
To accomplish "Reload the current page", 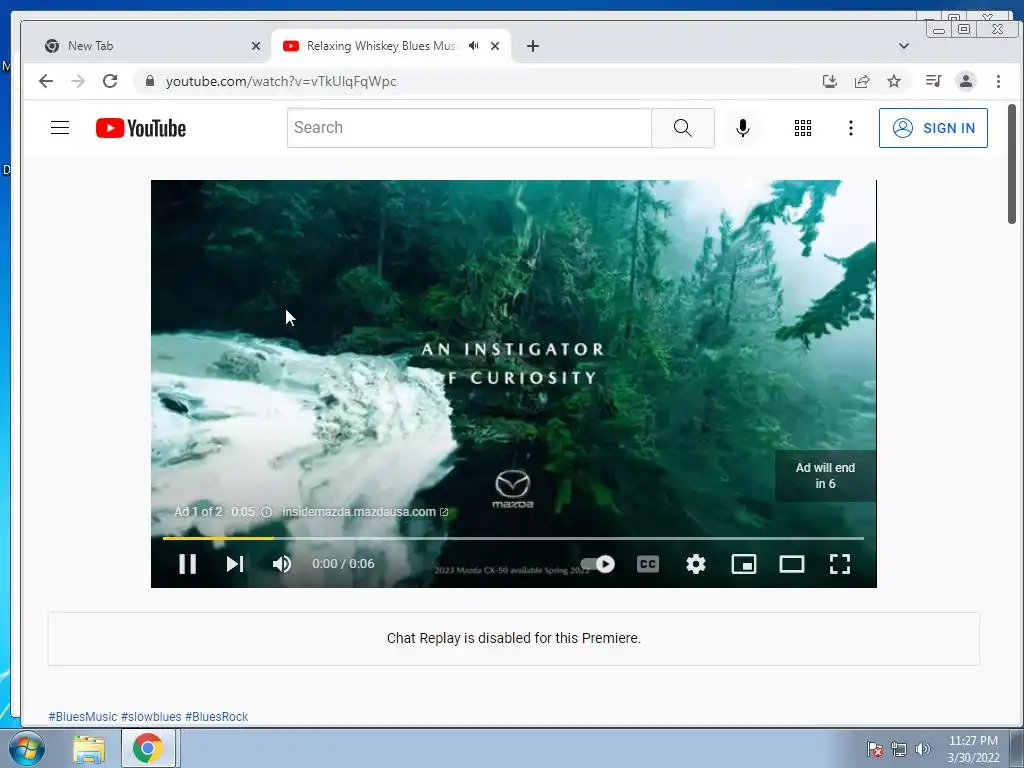I will pyautogui.click(x=110, y=81).
